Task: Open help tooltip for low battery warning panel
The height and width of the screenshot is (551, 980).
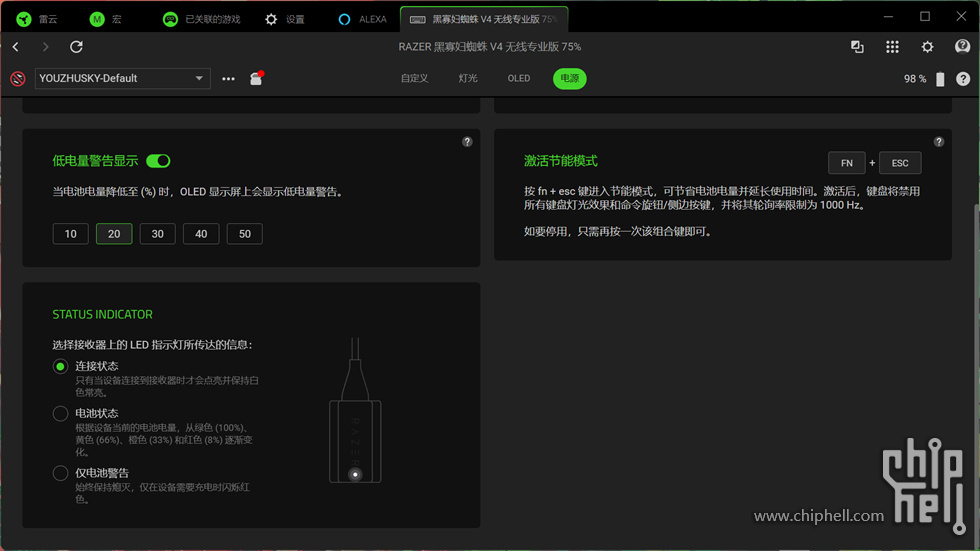Action: (467, 142)
